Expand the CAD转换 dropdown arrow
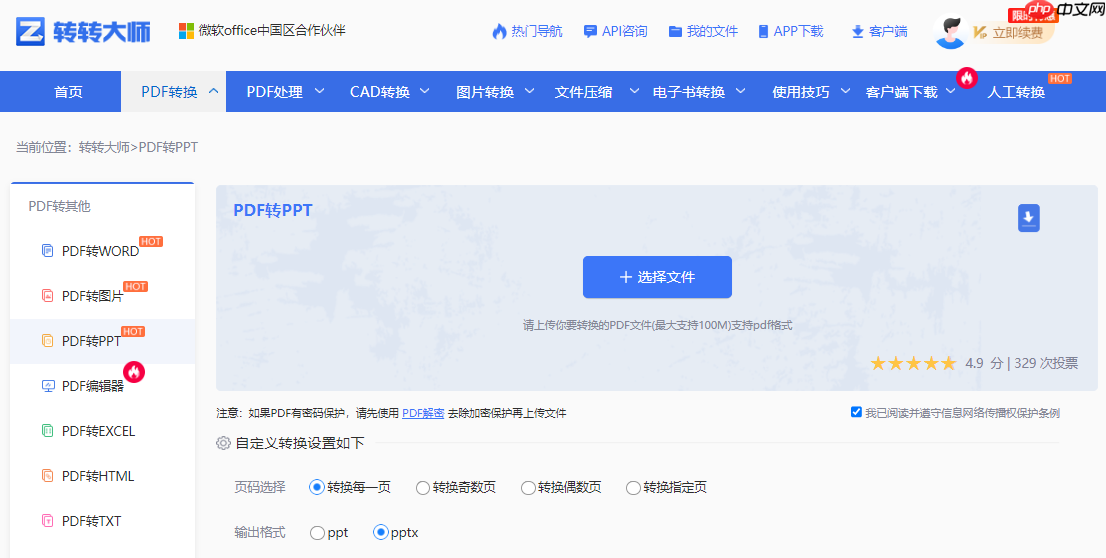Image resolution: width=1106 pixels, height=558 pixels. [425, 90]
